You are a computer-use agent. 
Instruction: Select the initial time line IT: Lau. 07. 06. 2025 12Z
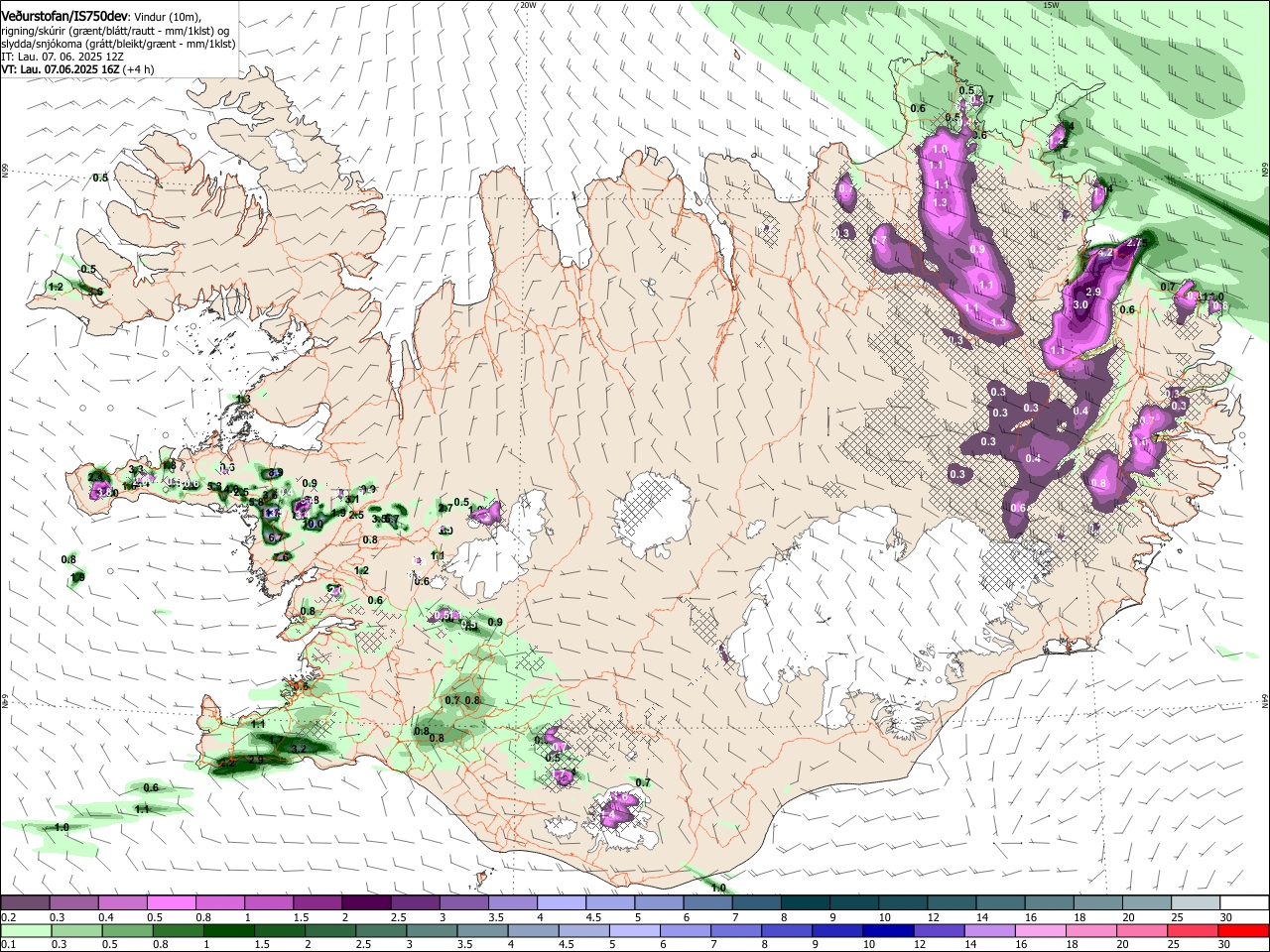click(x=63, y=57)
